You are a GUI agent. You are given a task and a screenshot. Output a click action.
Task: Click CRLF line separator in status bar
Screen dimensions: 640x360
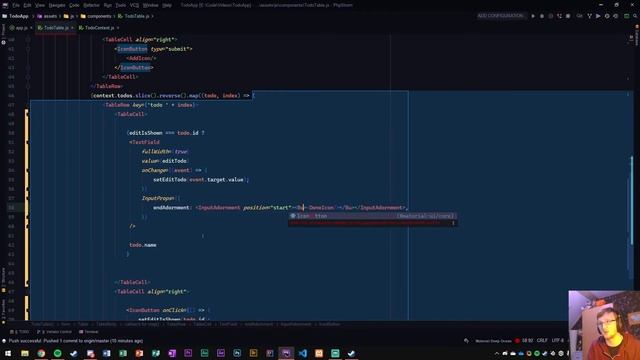542,340
